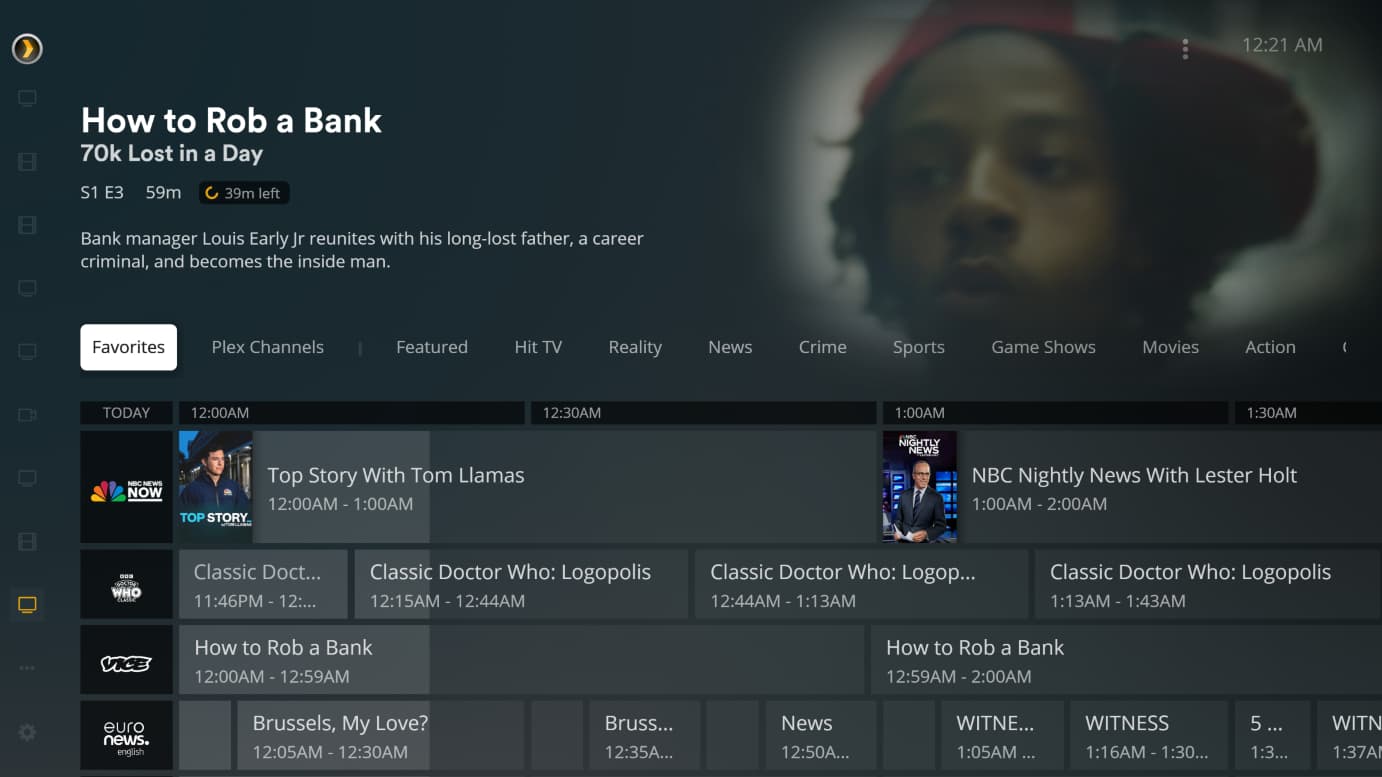
Task: Click the Plex logo icon
Action: [27, 48]
